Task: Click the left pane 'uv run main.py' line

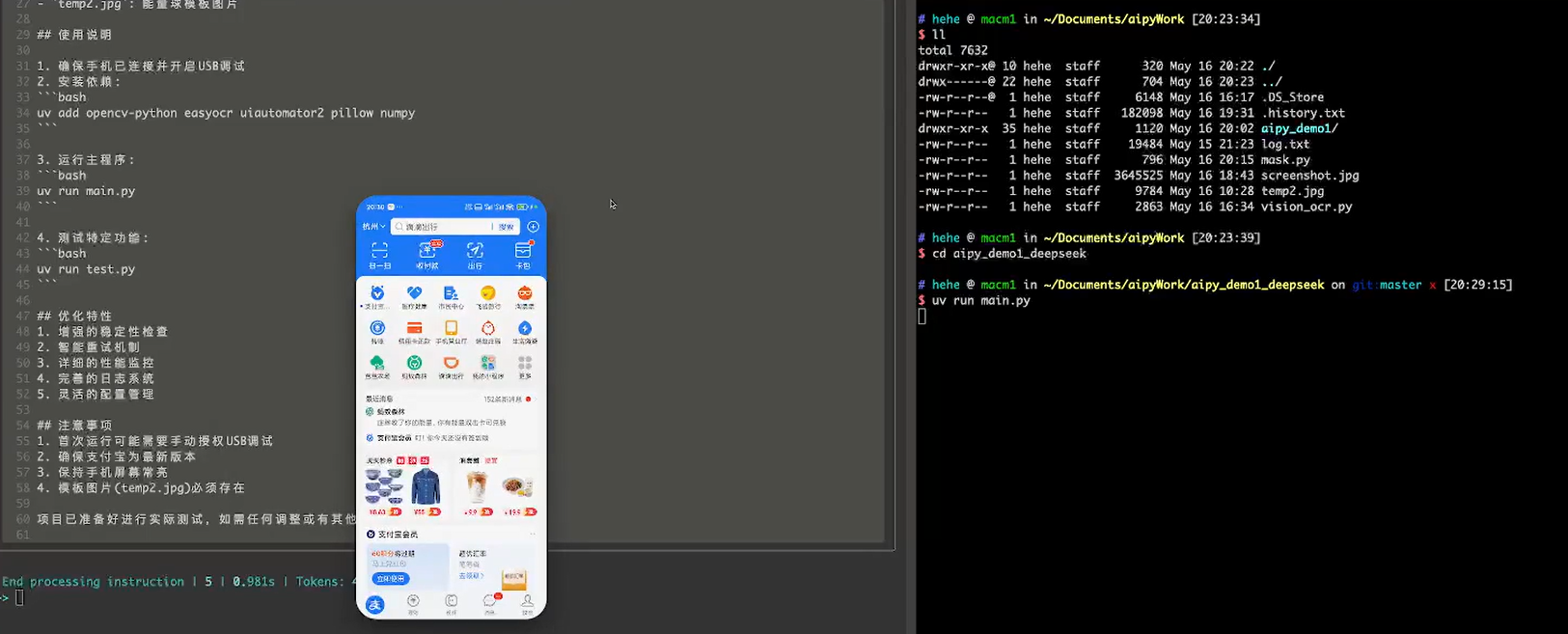Action: point(86,191)
